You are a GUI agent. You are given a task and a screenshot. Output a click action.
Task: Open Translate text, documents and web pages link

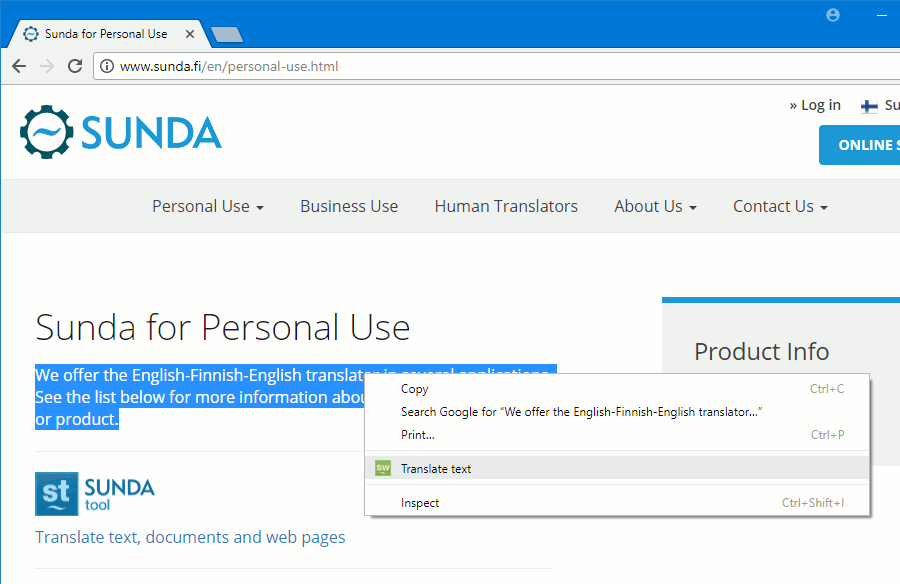(190, 537)
